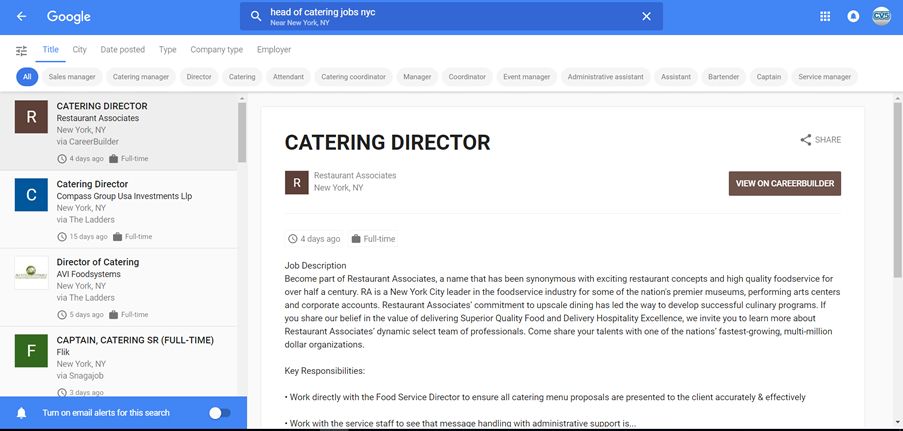Viewport: 903px width, 431px height.
Task: Open the CAPTAIN, CATERING SR listing
Action: (x=119, y=361)
